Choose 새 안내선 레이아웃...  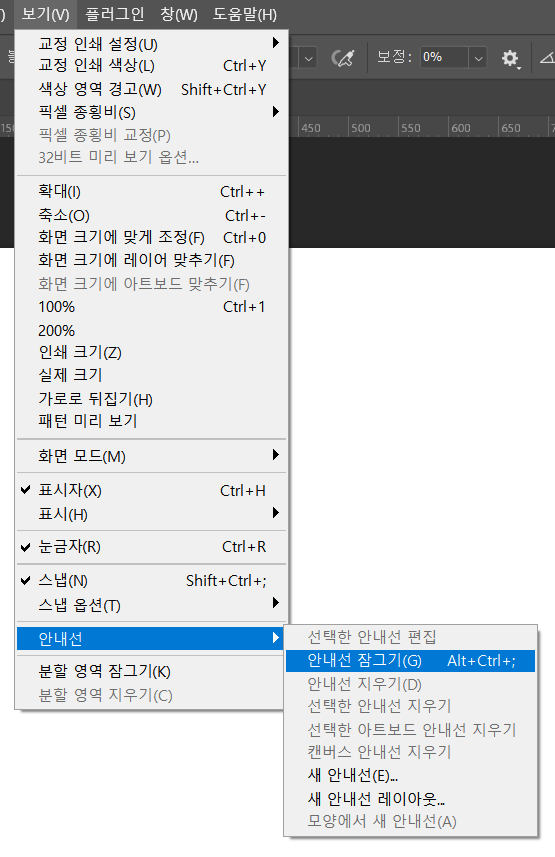coord(410,799)
